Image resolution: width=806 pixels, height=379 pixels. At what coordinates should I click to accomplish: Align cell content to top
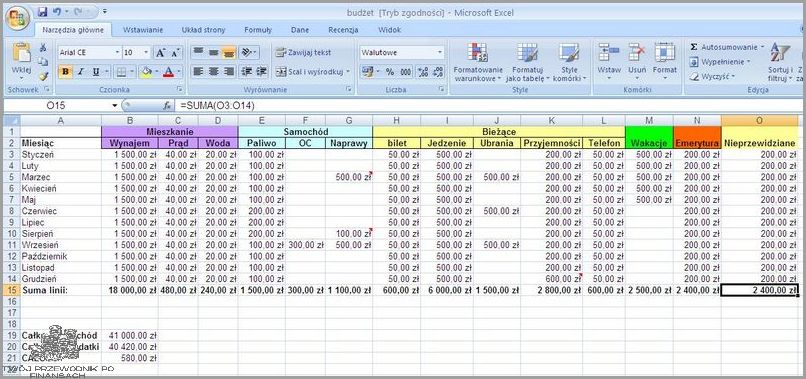click(198, 52)
